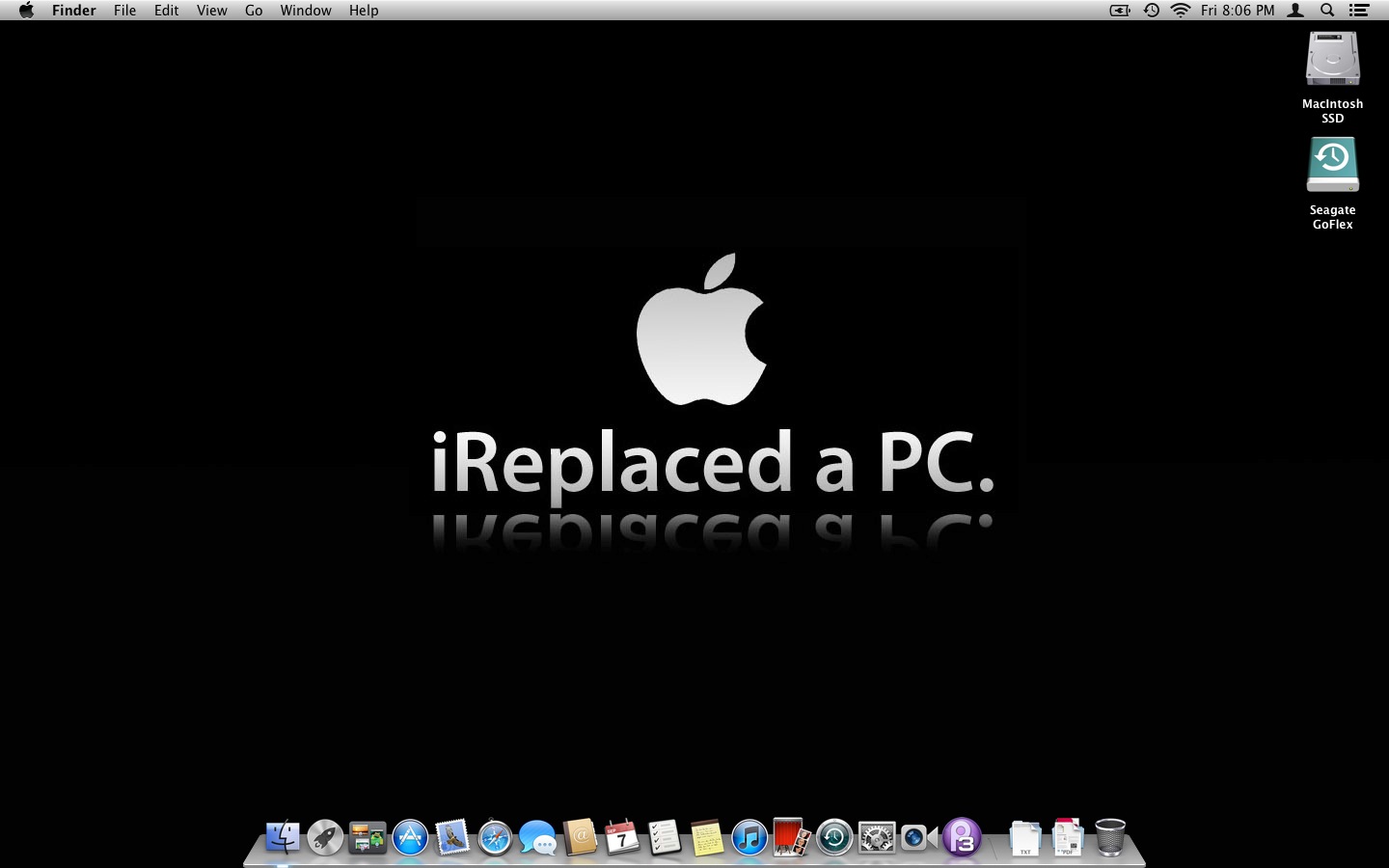Open the TXT documents stack
The width and height of the screenshot is (1389, 868).
(1025, 837)
